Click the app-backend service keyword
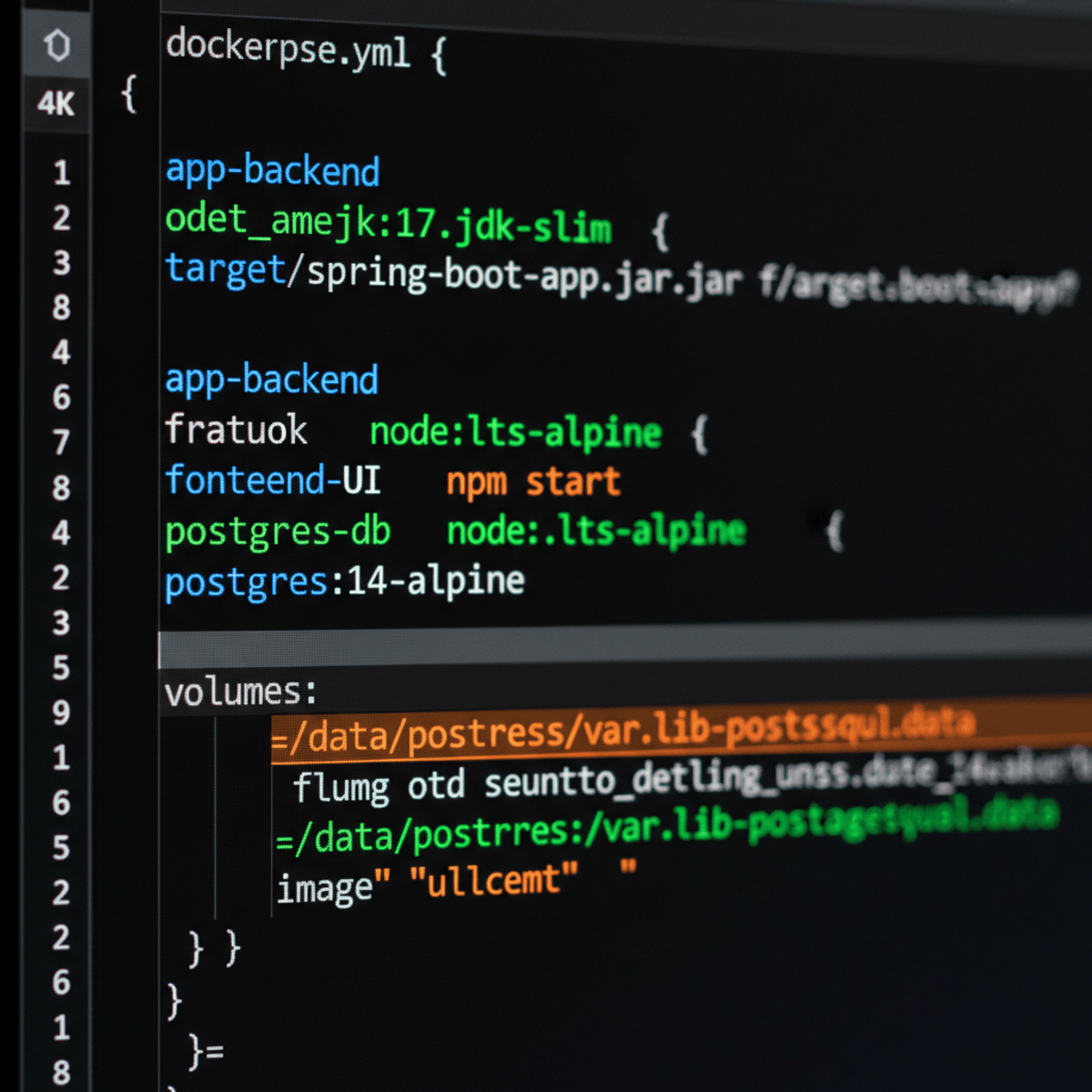 pyautogui.click(x=272, y=169)
